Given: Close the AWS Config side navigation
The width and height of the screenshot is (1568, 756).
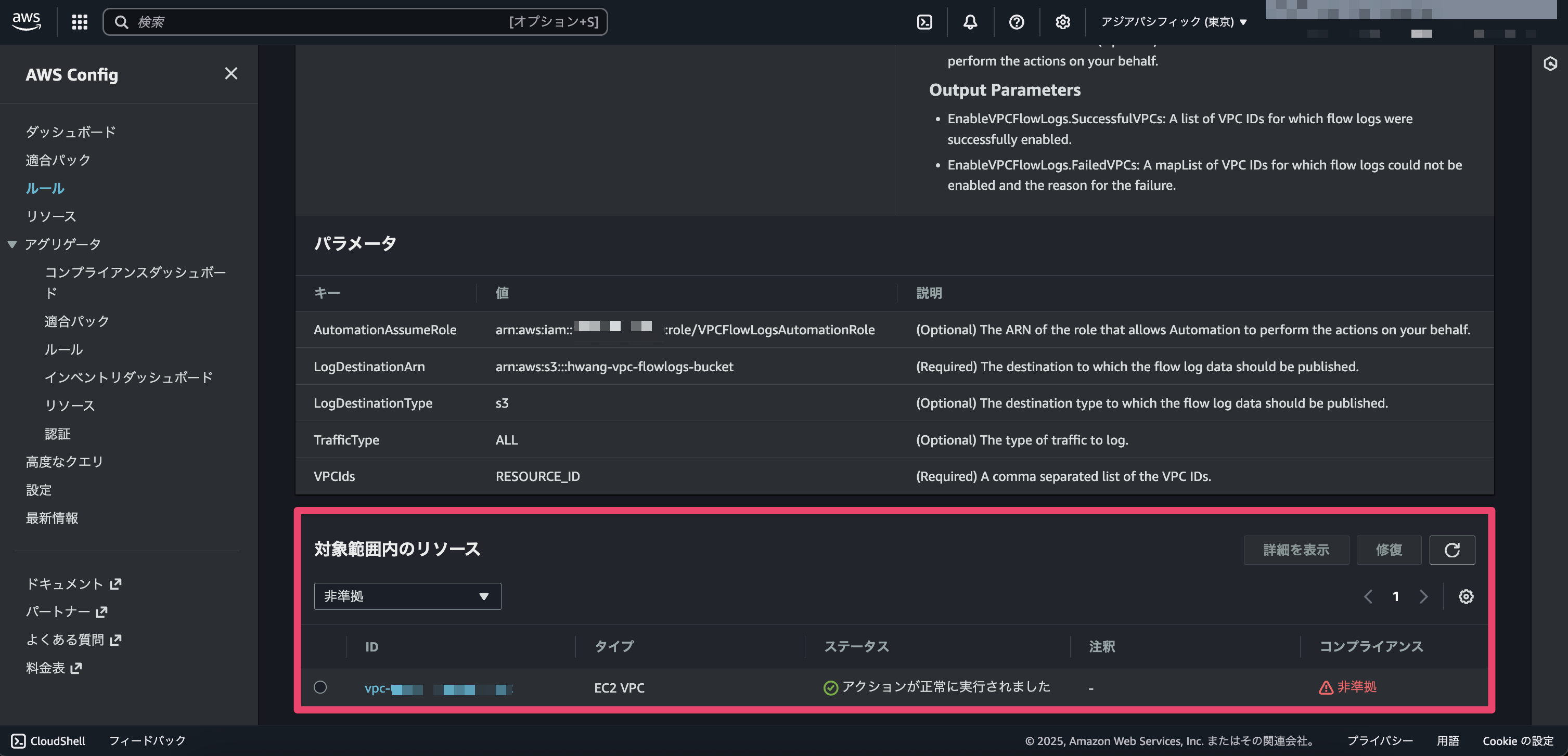Looking at the screenshot, I should [230, 74].
